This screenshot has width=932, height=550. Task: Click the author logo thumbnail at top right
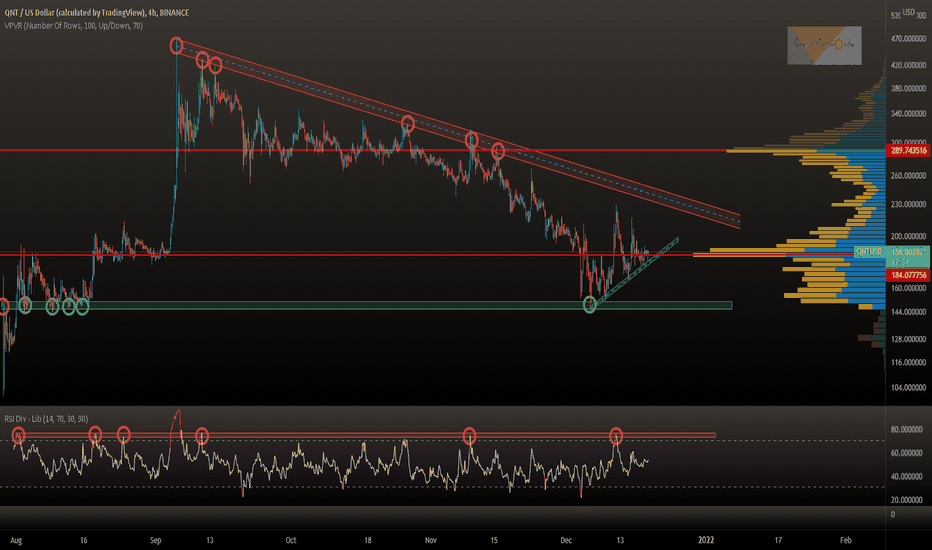[824, 45]
